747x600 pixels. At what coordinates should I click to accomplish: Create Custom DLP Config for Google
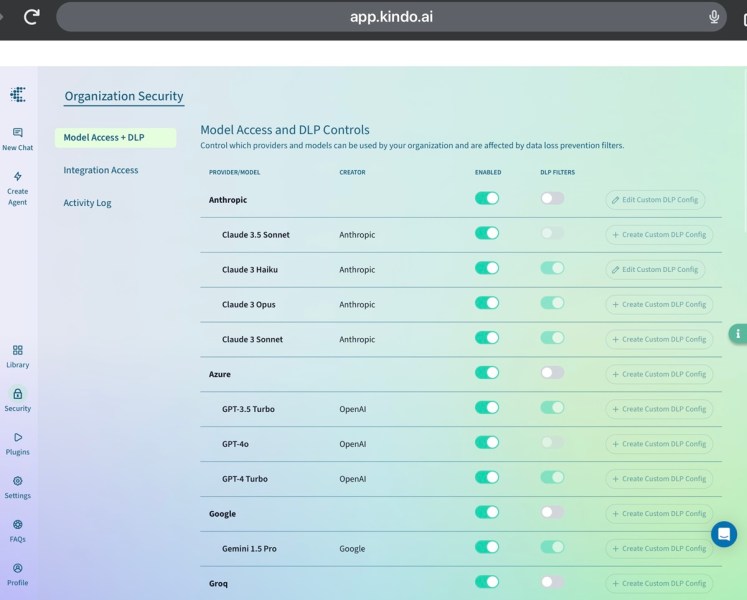(659, 514)
